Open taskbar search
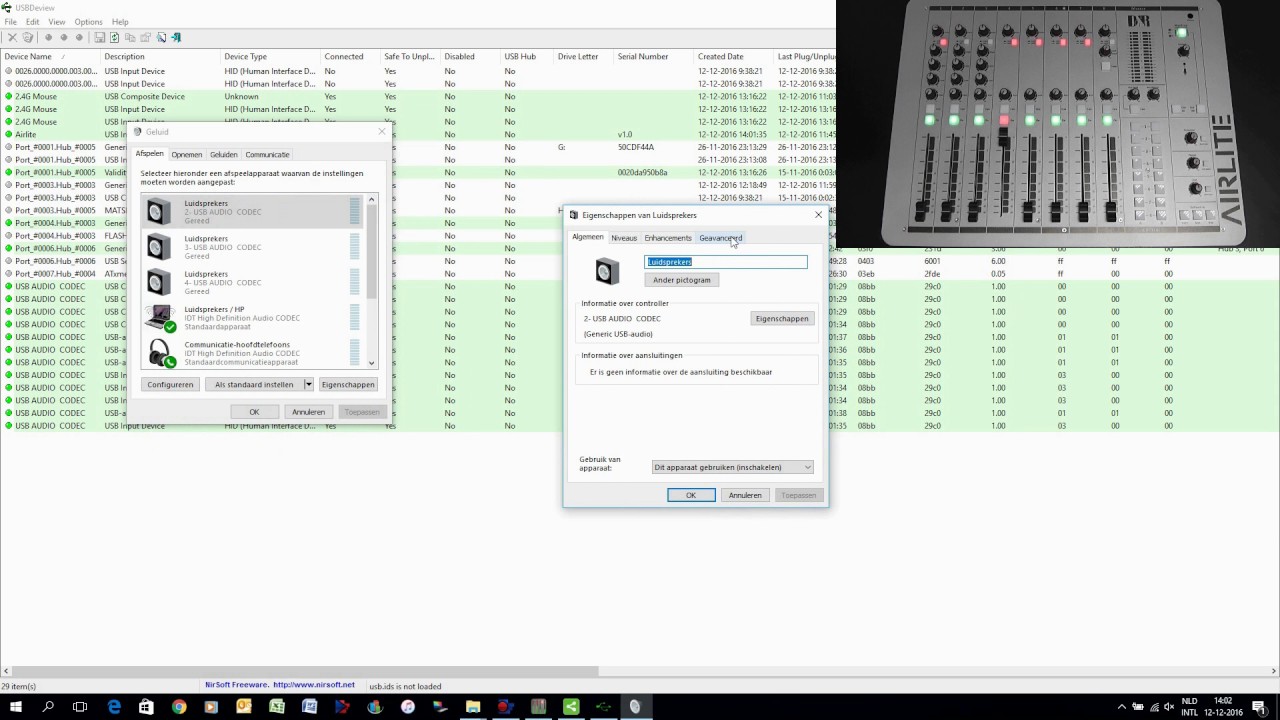1280x720 pixels. [x=47, y=707]
